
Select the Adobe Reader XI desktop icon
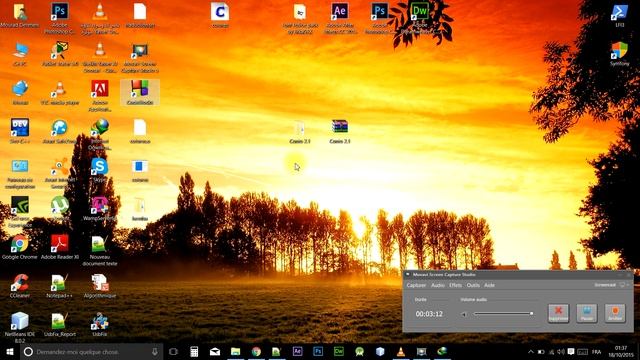point(60,247)
